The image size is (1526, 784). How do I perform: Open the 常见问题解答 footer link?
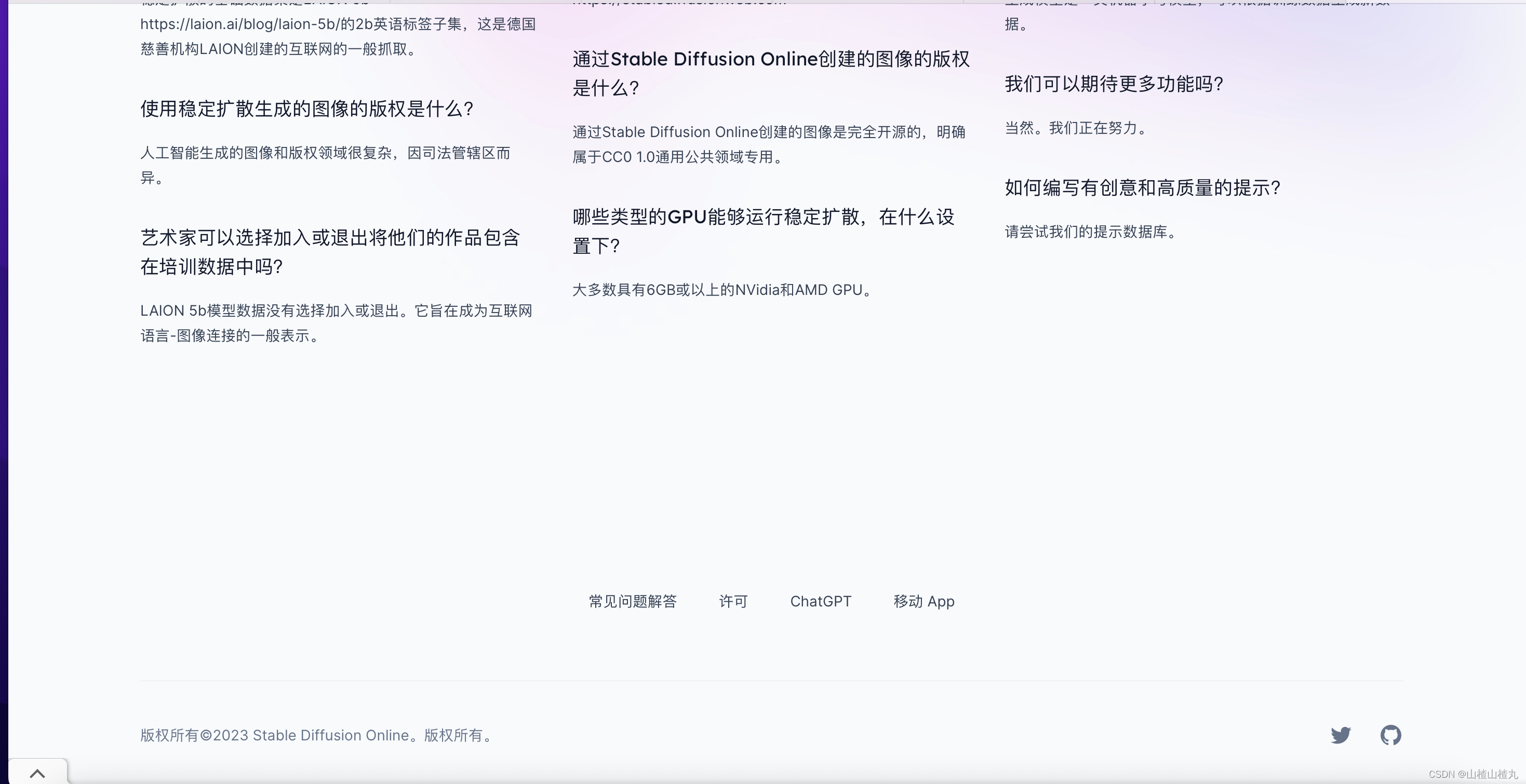633,601
